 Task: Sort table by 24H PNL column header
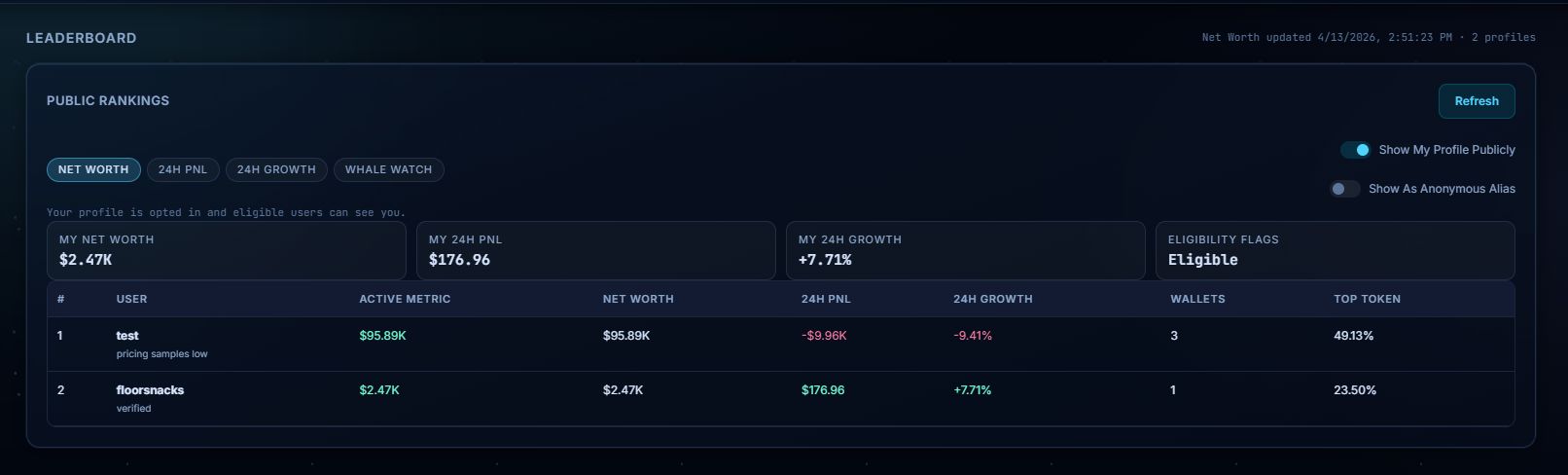coord(826,299)
